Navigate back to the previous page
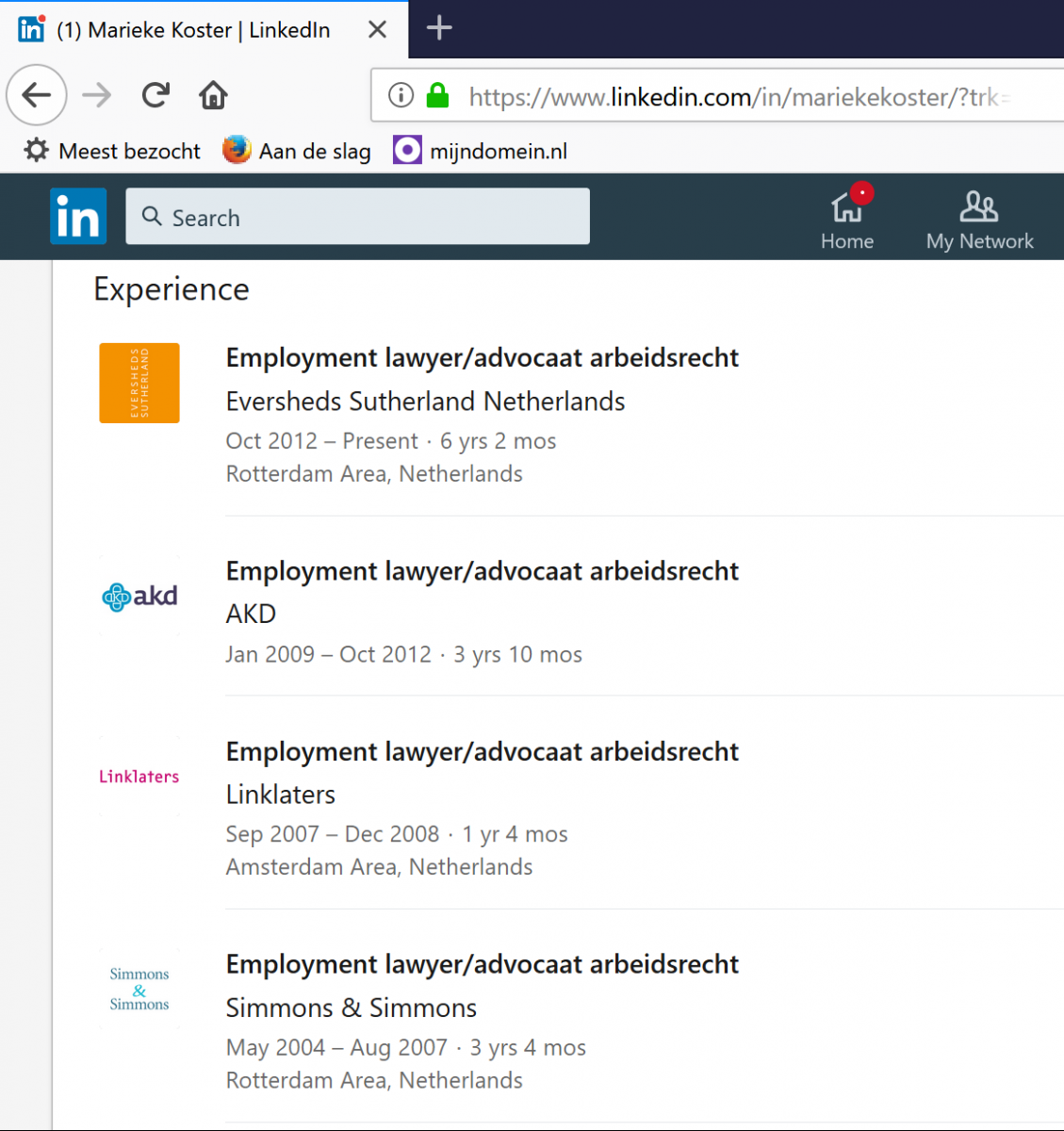Viewport: 1064px width, 1131px height. click(x=36, y=95)
